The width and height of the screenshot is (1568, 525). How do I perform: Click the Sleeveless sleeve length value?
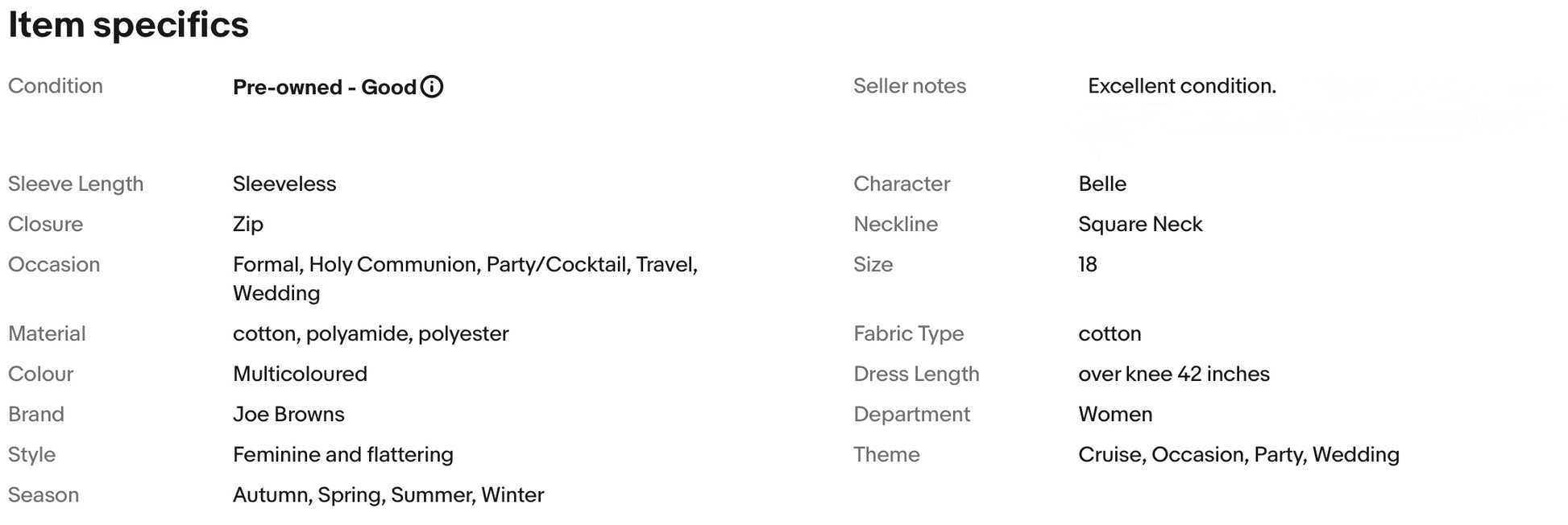(284, 184)
